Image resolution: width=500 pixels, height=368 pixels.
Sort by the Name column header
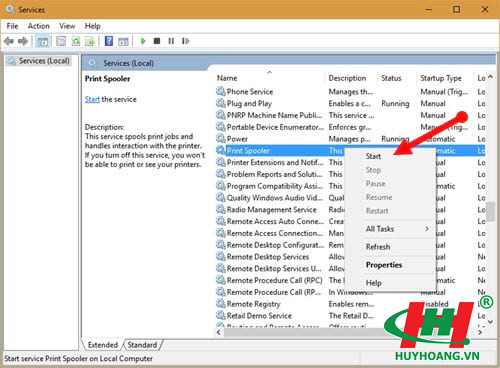(x=269, y=78)
